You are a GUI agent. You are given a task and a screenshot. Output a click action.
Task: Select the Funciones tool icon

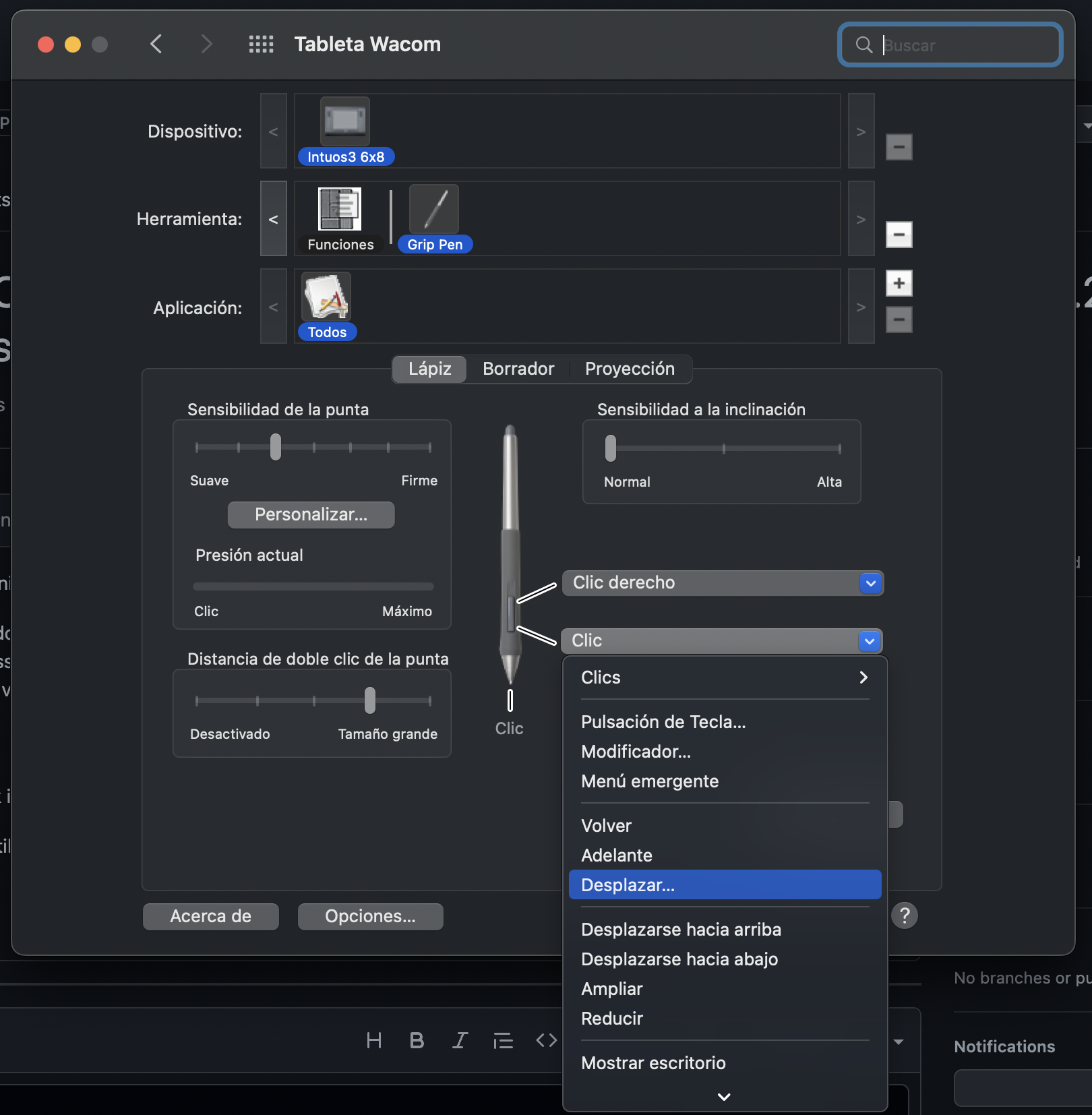pyautogui.click(x=340, y=209)
